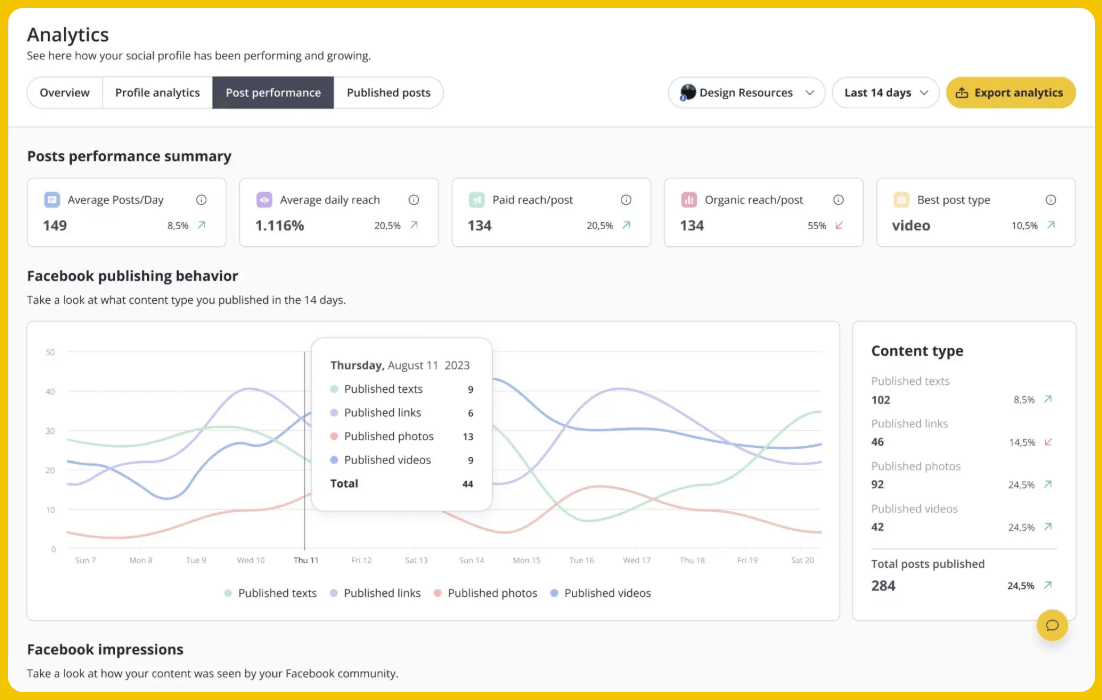
Task: Open info tooltip for Average Posts/Day
Action: point(201,200)
